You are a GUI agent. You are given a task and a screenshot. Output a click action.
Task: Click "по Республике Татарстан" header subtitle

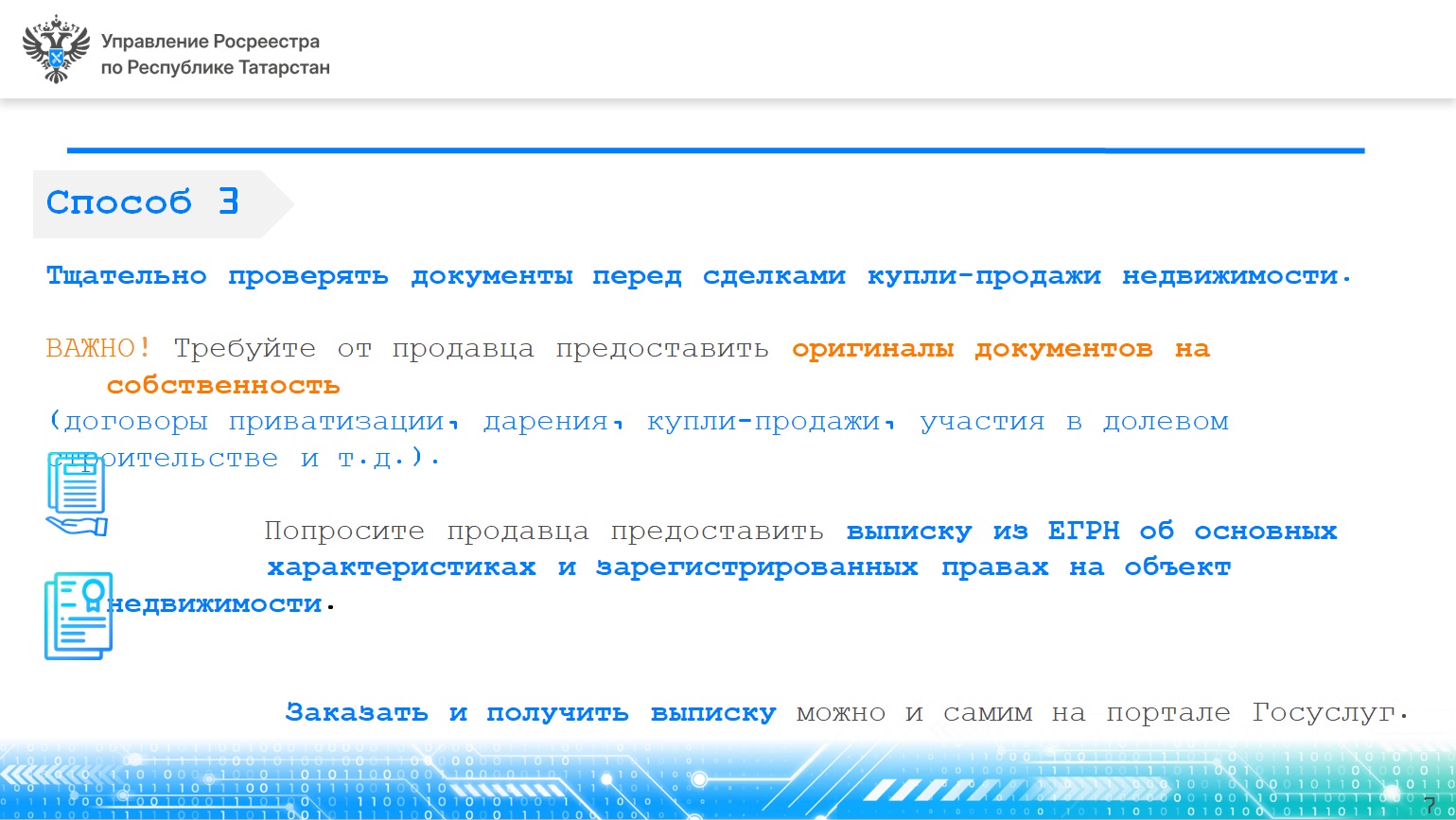[x=215, y=68]
